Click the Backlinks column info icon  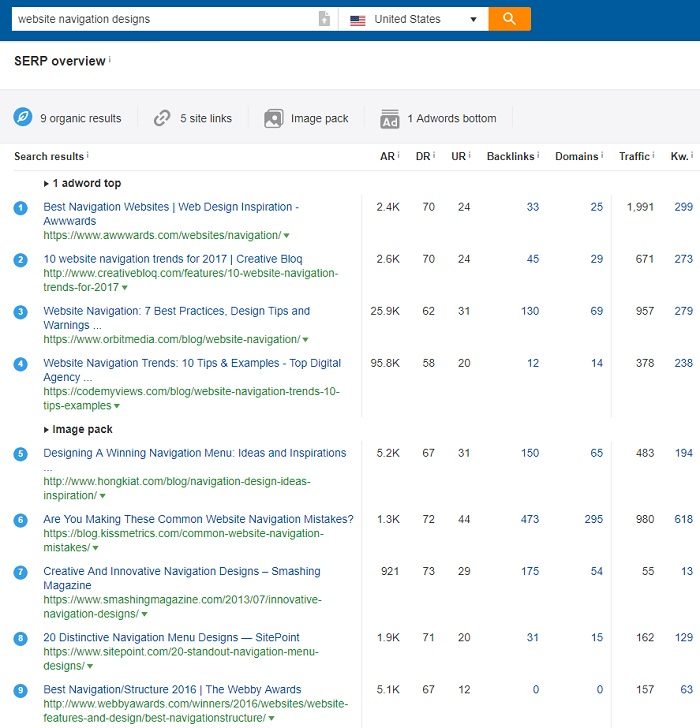538,155
